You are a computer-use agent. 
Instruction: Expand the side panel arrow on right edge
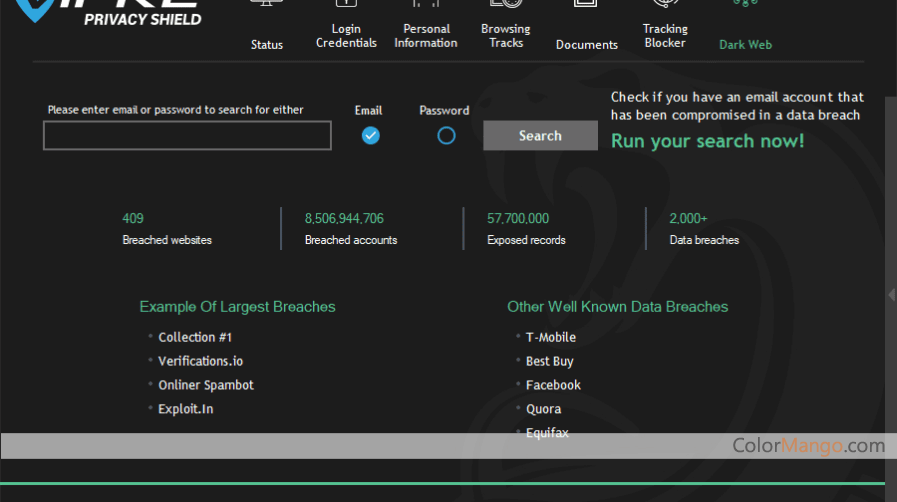pyautogui.click(x=891, y=294)
